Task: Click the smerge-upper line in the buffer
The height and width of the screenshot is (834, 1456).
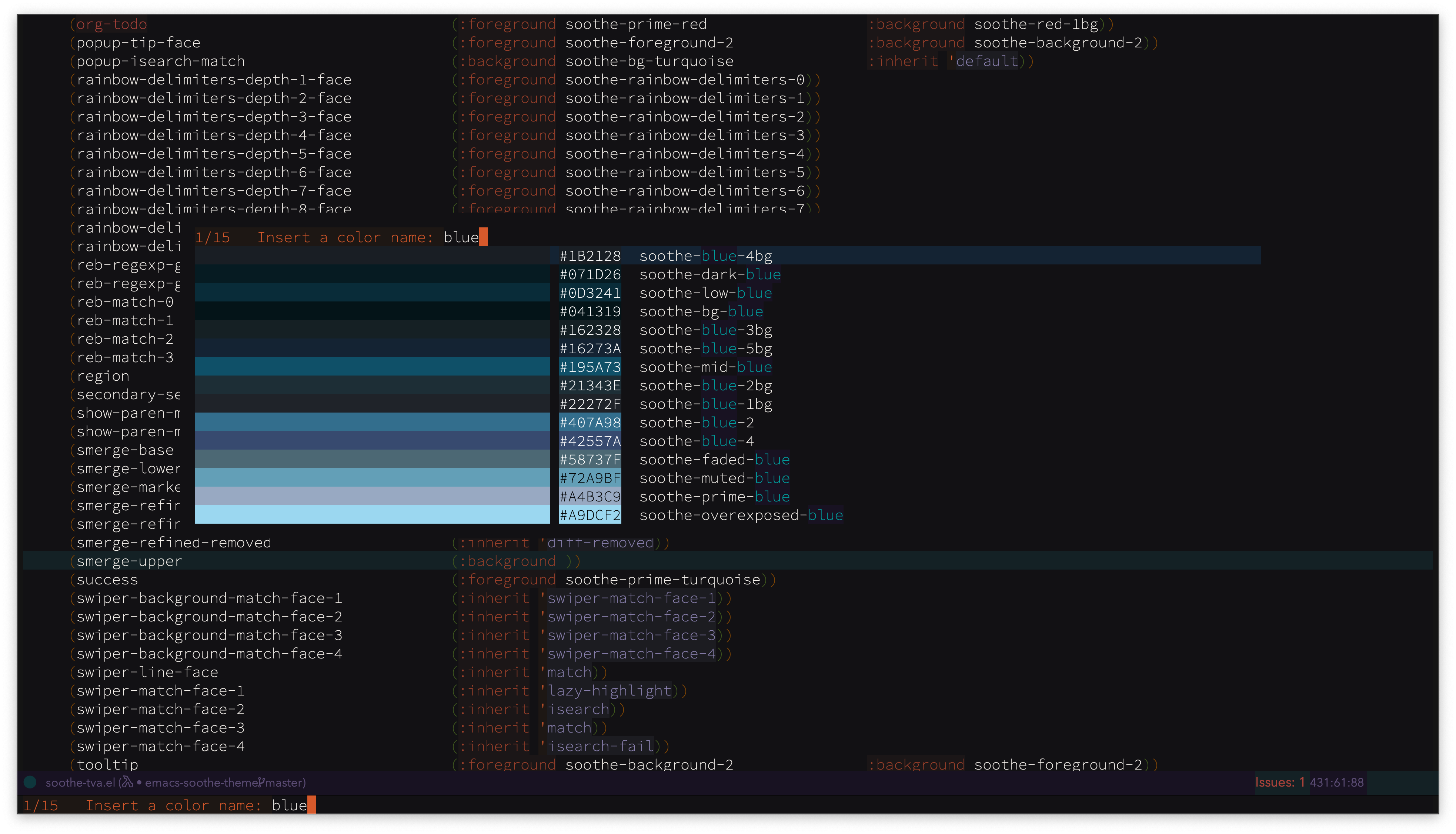Action: coord(129,561)
